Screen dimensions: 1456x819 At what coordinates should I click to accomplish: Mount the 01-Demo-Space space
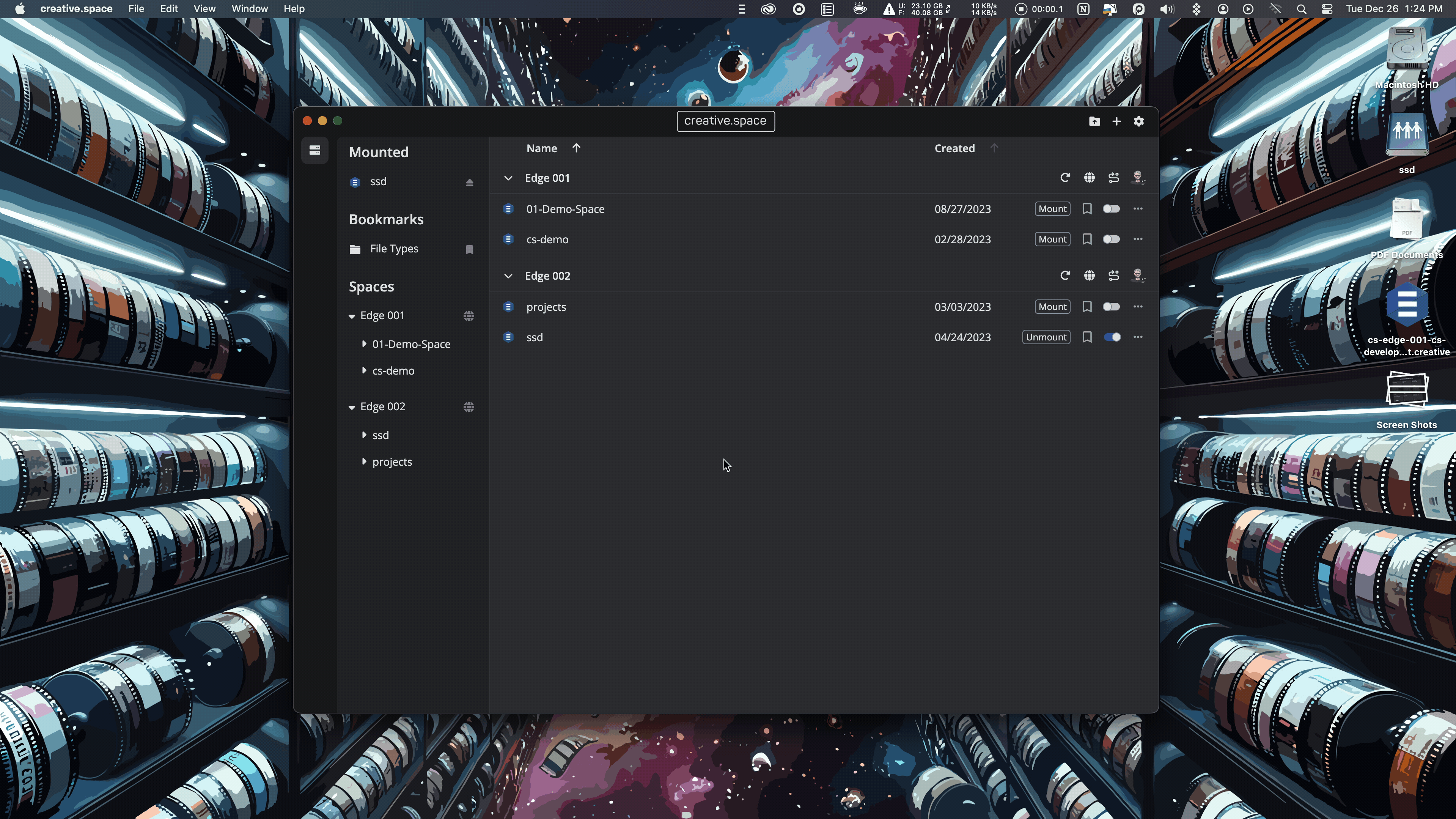[x=1052, y=209]
